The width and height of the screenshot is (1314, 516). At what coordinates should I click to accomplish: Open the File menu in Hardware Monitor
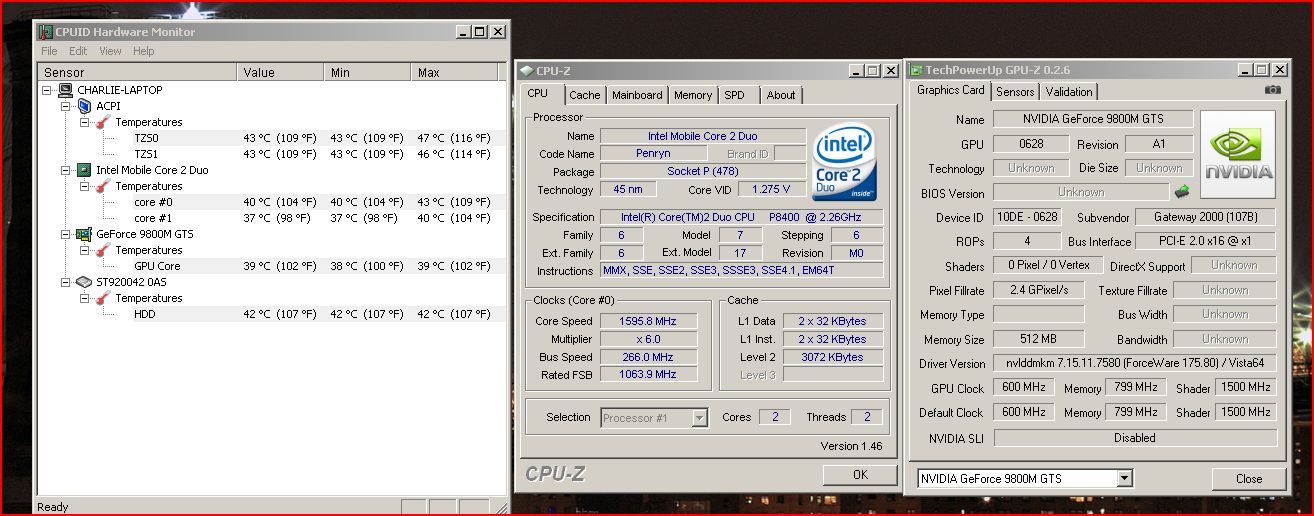(x=49, y=51)
